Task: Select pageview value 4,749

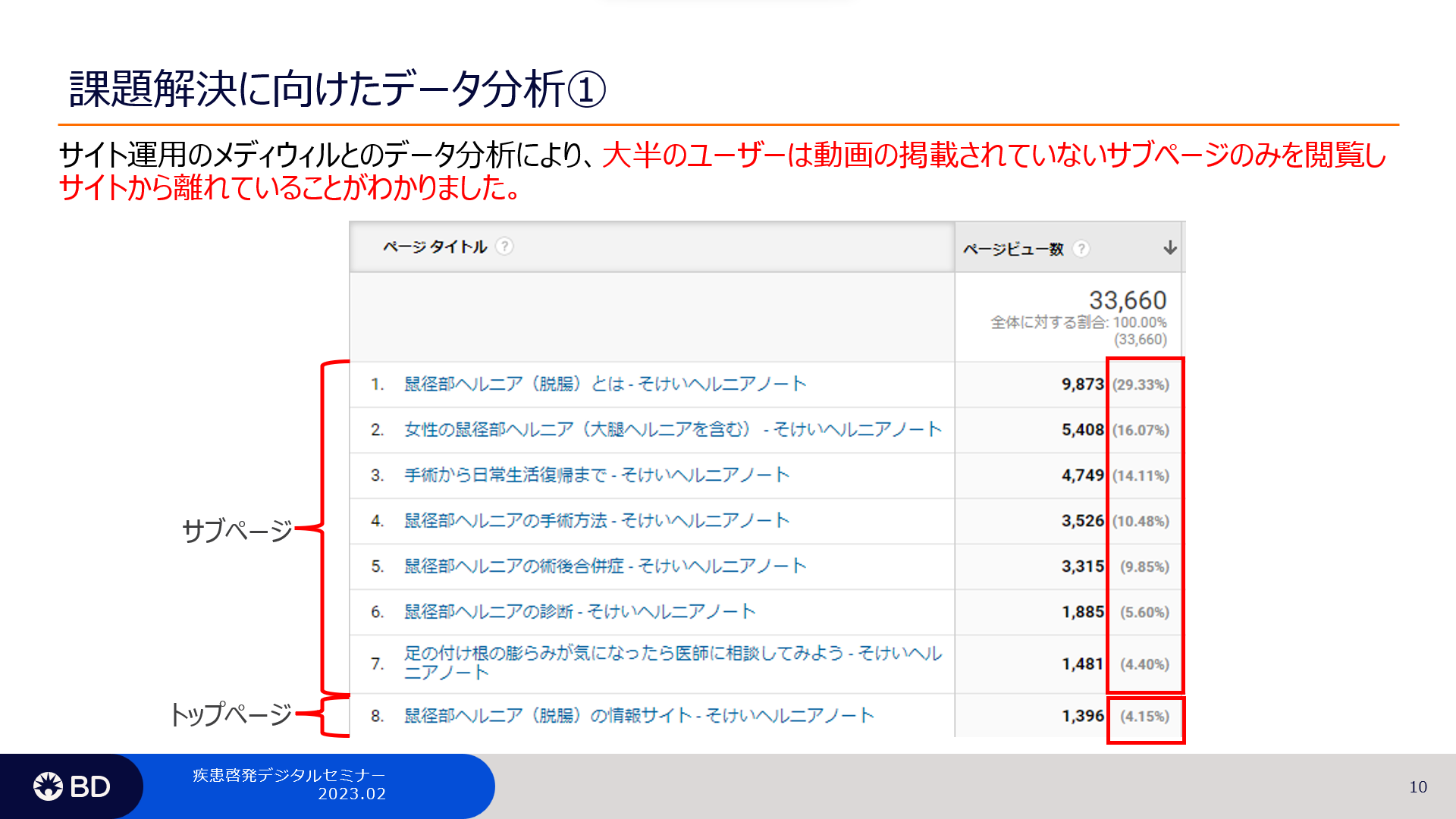Action: click(x=1082, y=475)
